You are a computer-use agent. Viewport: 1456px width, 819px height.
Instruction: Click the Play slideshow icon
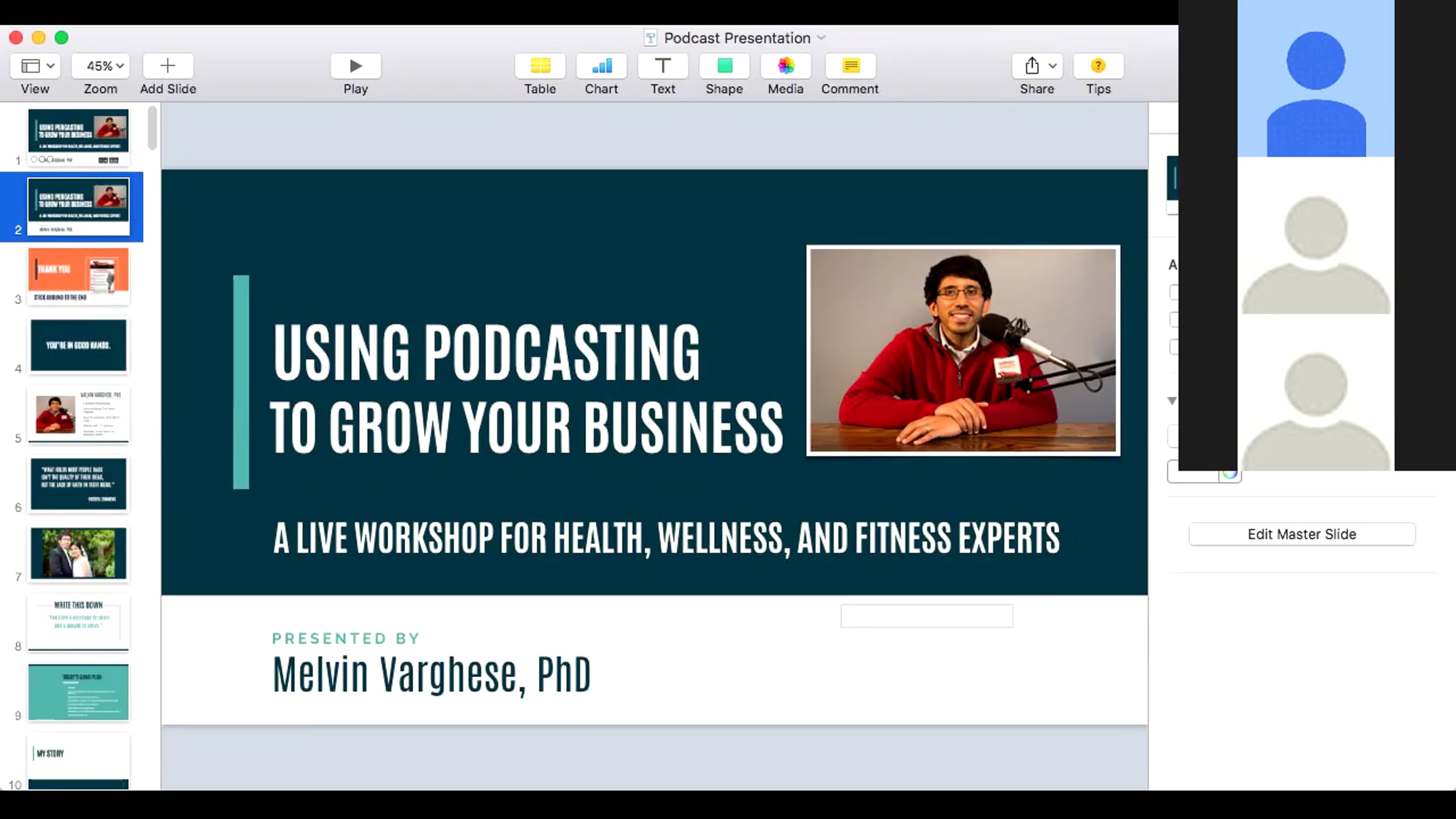[x=356, y=66]
